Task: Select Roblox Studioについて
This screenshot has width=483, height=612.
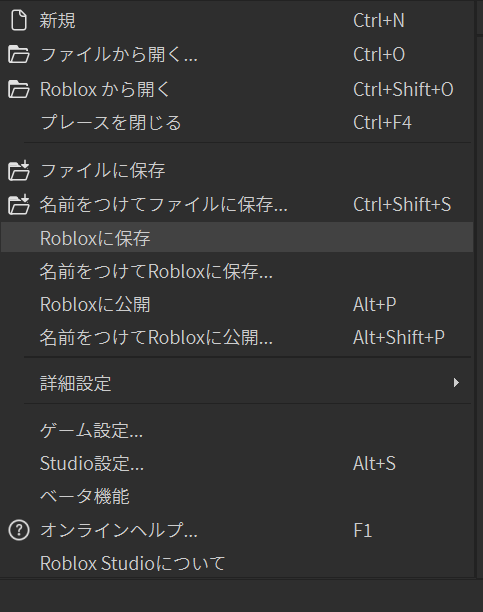Action: click(237, 564)
